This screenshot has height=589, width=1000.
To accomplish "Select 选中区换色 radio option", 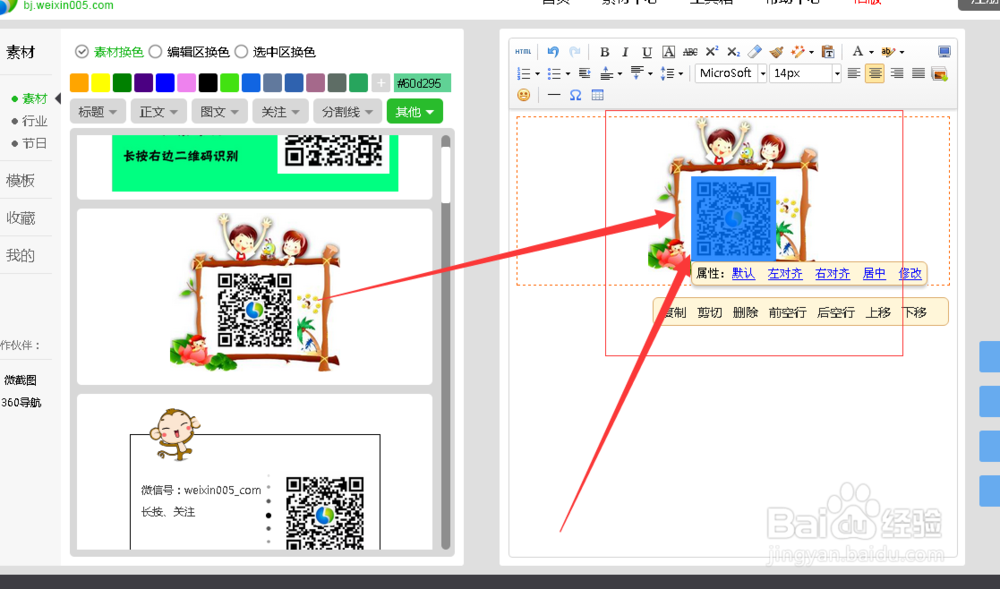I will (241, 52).
